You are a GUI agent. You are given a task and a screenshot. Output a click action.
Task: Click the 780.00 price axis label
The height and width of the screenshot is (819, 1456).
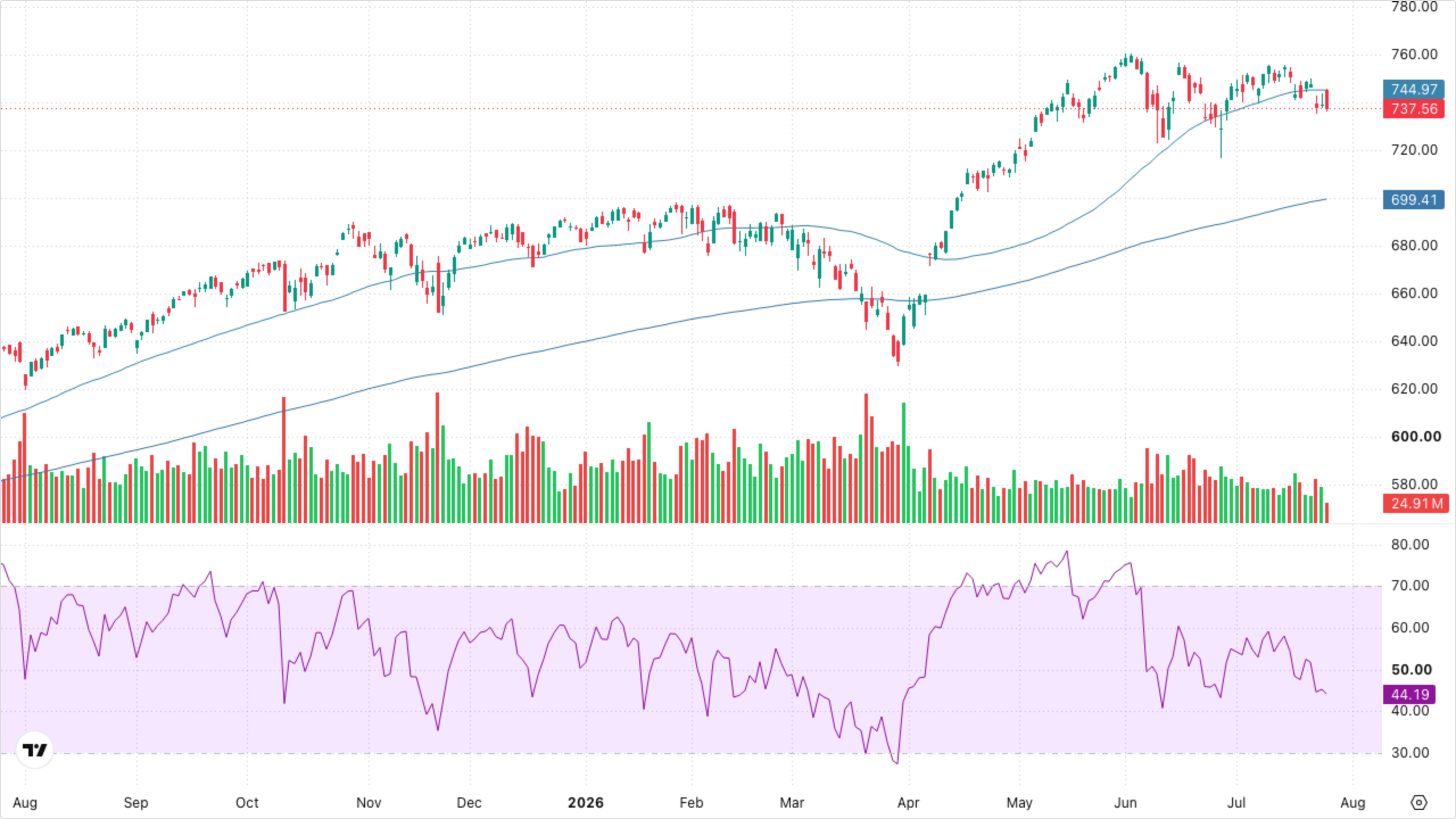pos(1414,7)
